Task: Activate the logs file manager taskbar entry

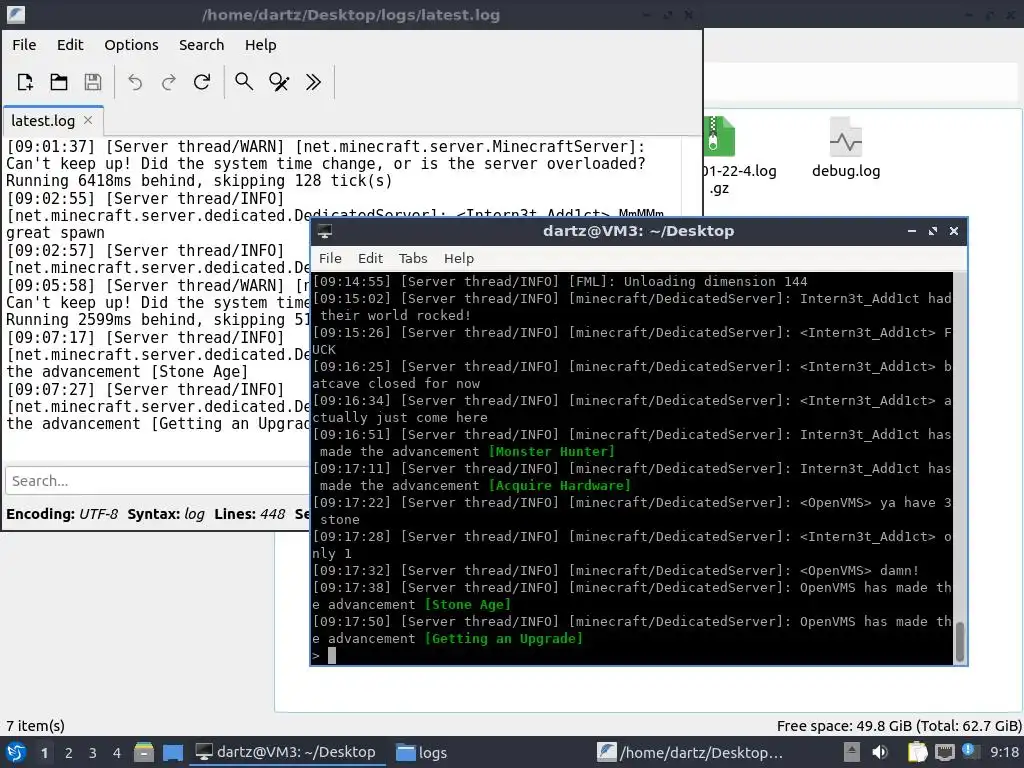Action: [422, 752]
